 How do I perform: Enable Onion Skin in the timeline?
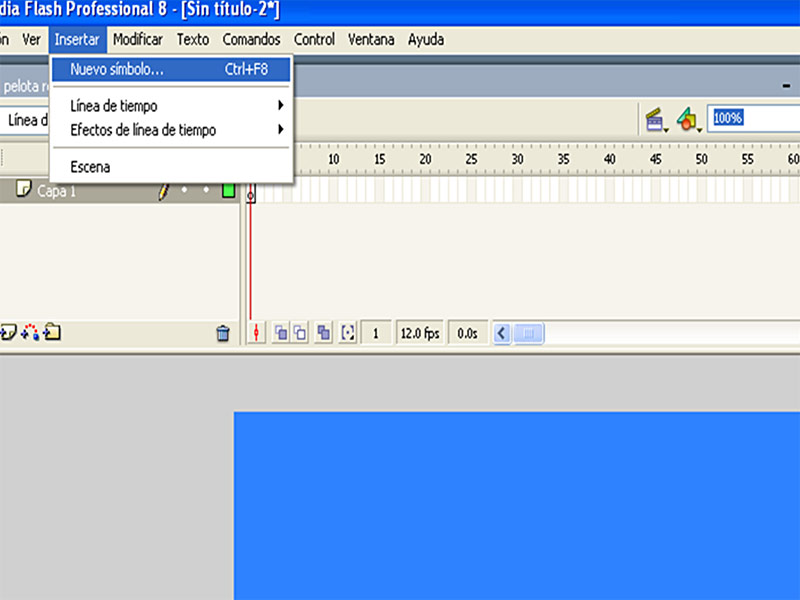click(280, 333)
